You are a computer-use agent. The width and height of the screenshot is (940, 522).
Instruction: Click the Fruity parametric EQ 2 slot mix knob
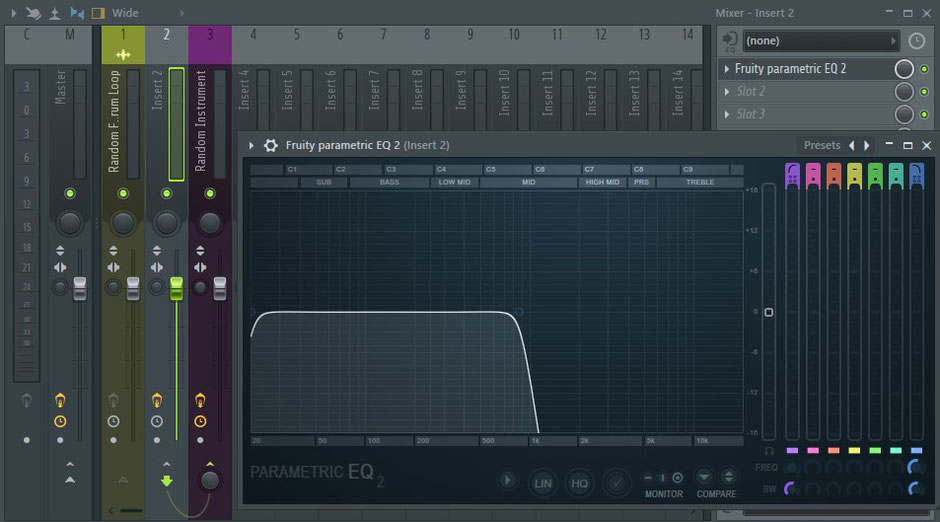(904, 69)
